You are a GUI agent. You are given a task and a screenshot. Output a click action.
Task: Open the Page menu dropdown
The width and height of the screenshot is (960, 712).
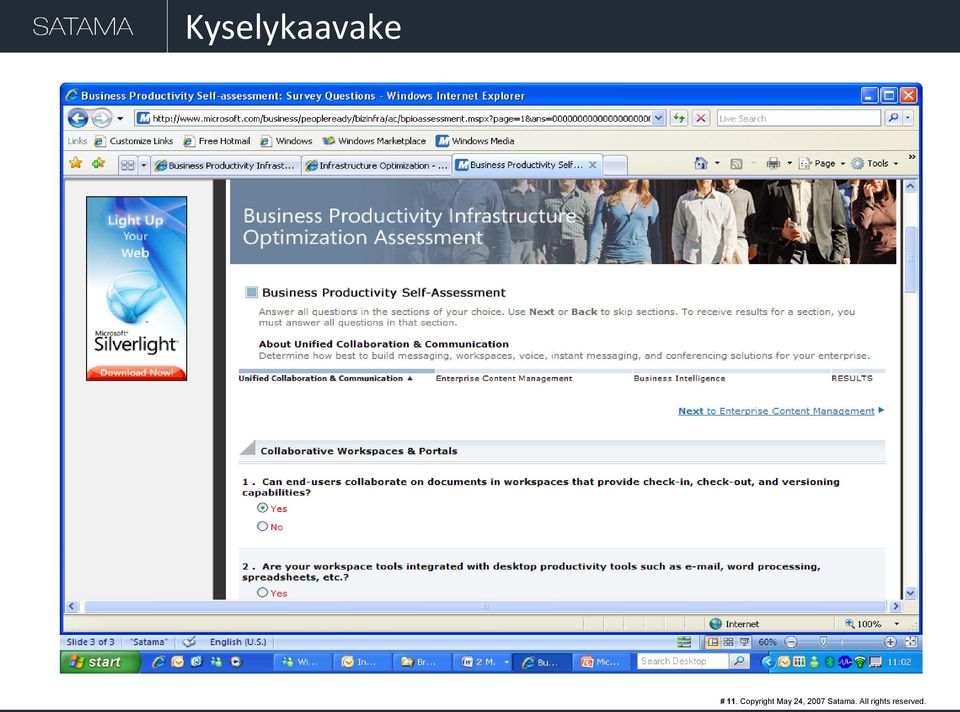point(822,163)
